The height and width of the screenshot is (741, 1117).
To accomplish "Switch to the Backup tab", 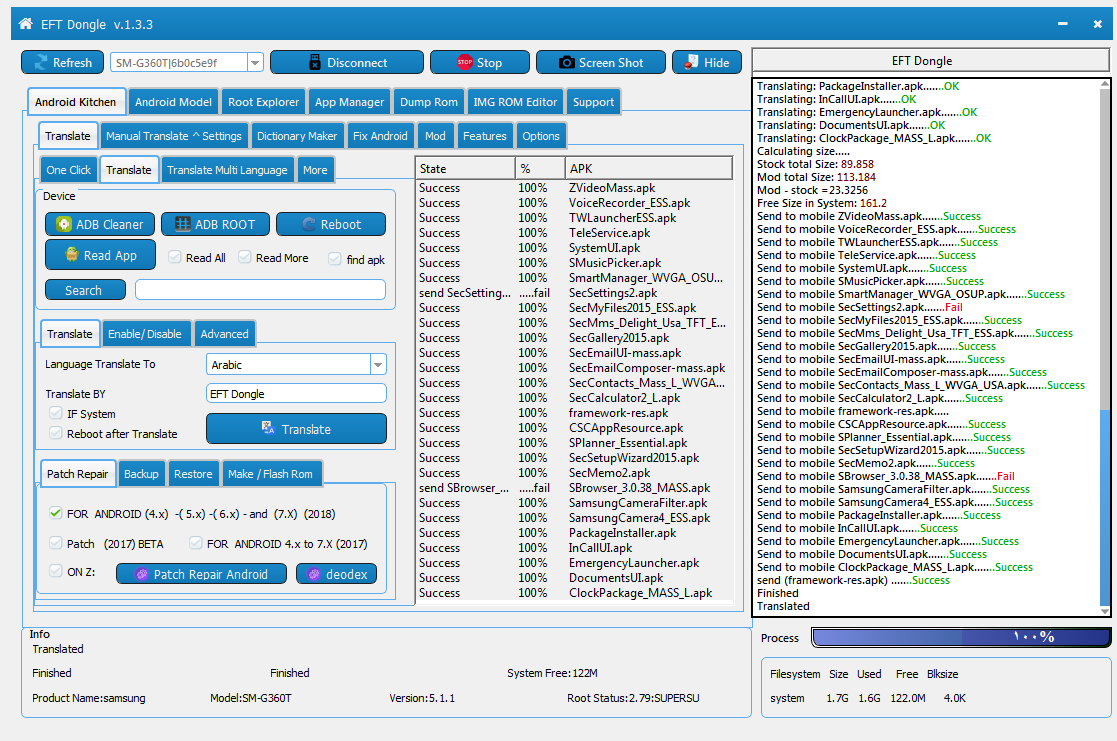I will pos(141,474).
